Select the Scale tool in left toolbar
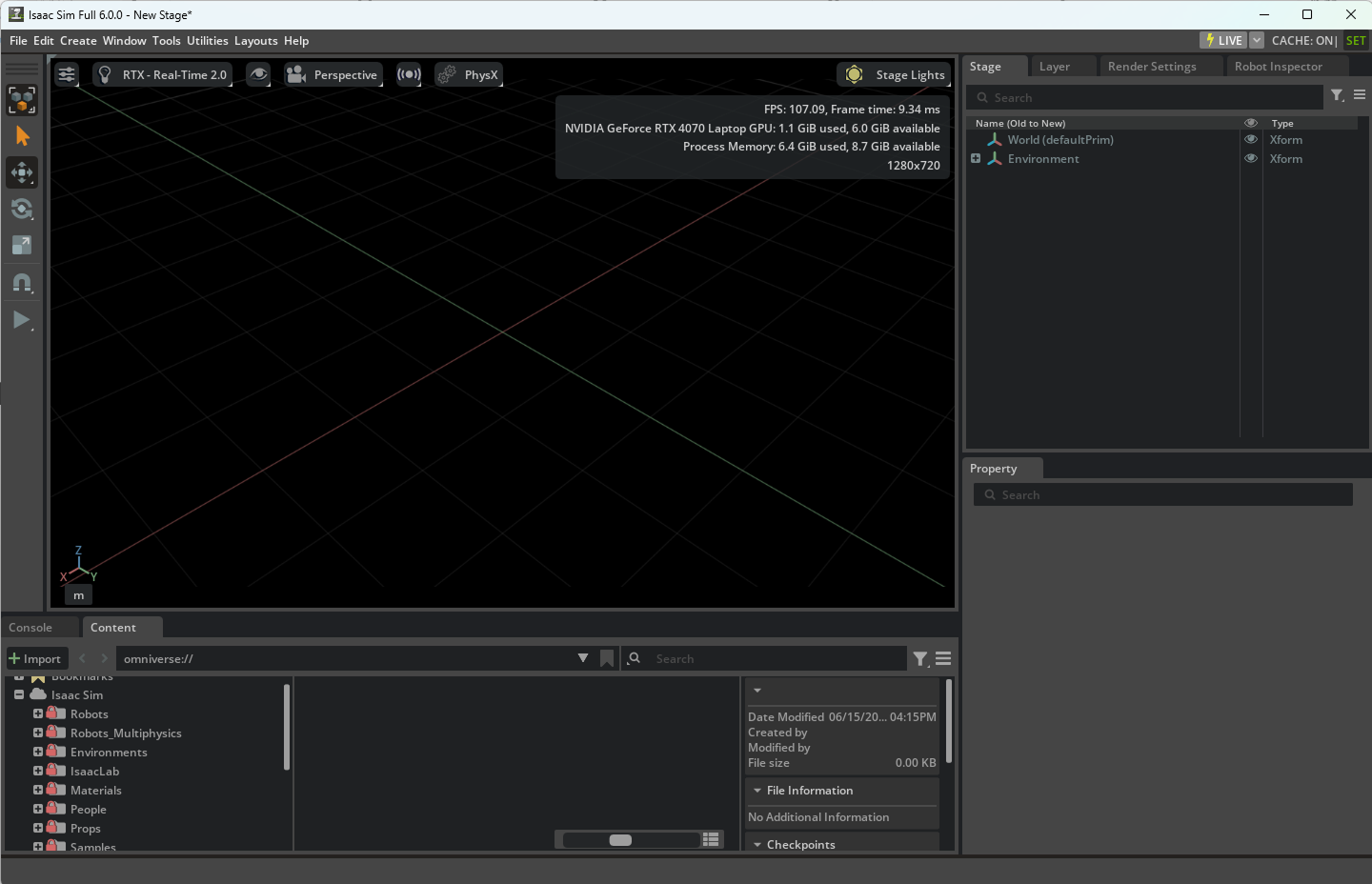The width and height of the screenshot is (1372, 884). 22,245
